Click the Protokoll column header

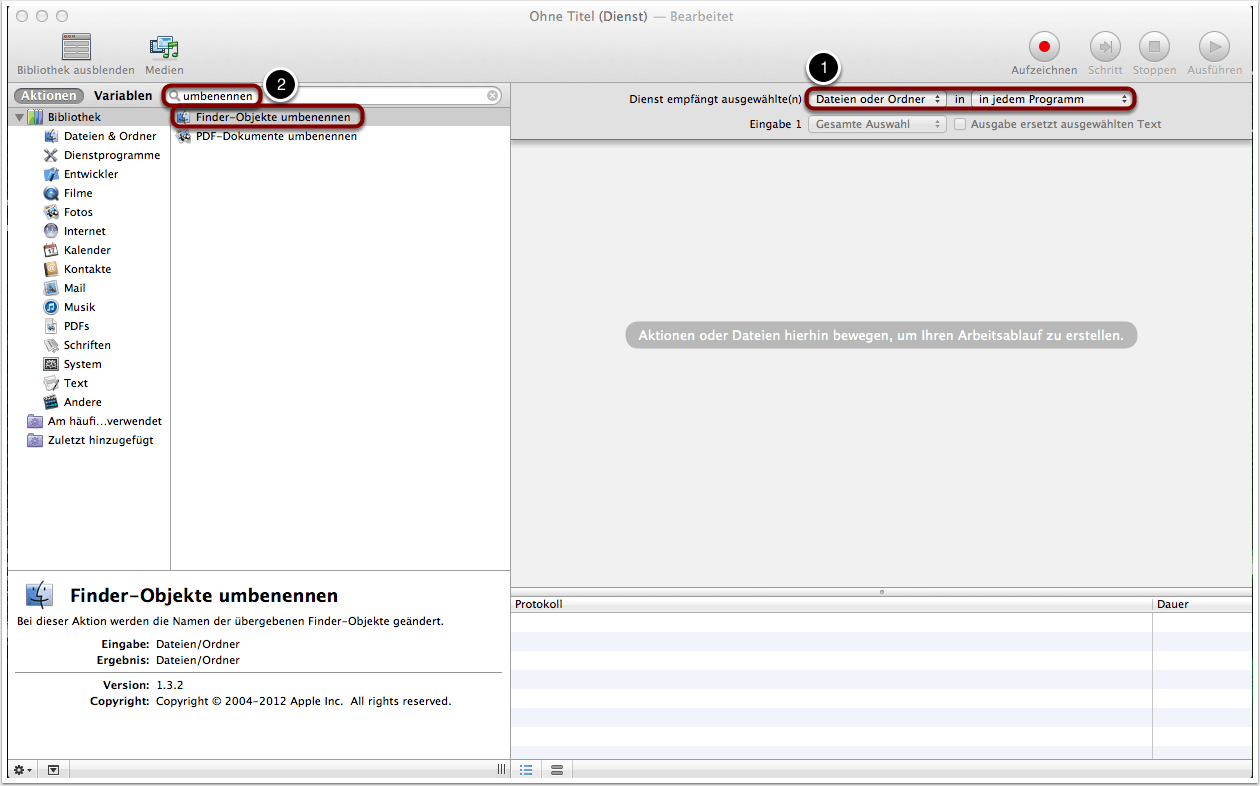coord(831,604)
